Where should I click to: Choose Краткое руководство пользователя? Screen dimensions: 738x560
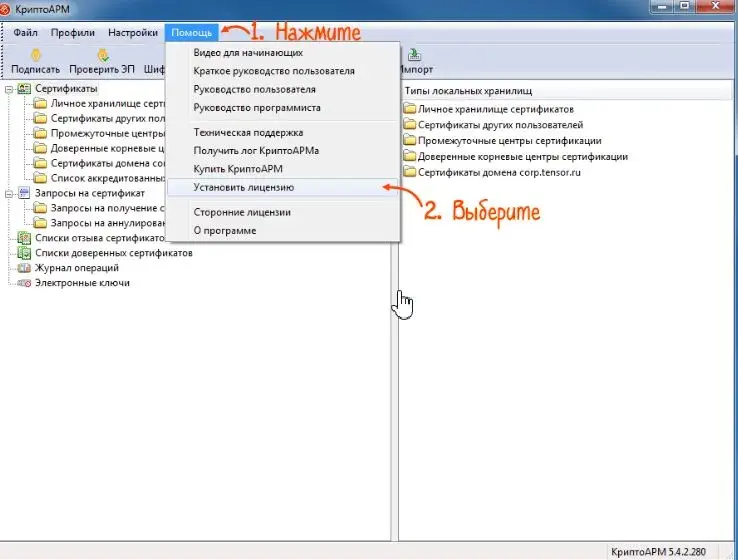[x=283, y=71]
